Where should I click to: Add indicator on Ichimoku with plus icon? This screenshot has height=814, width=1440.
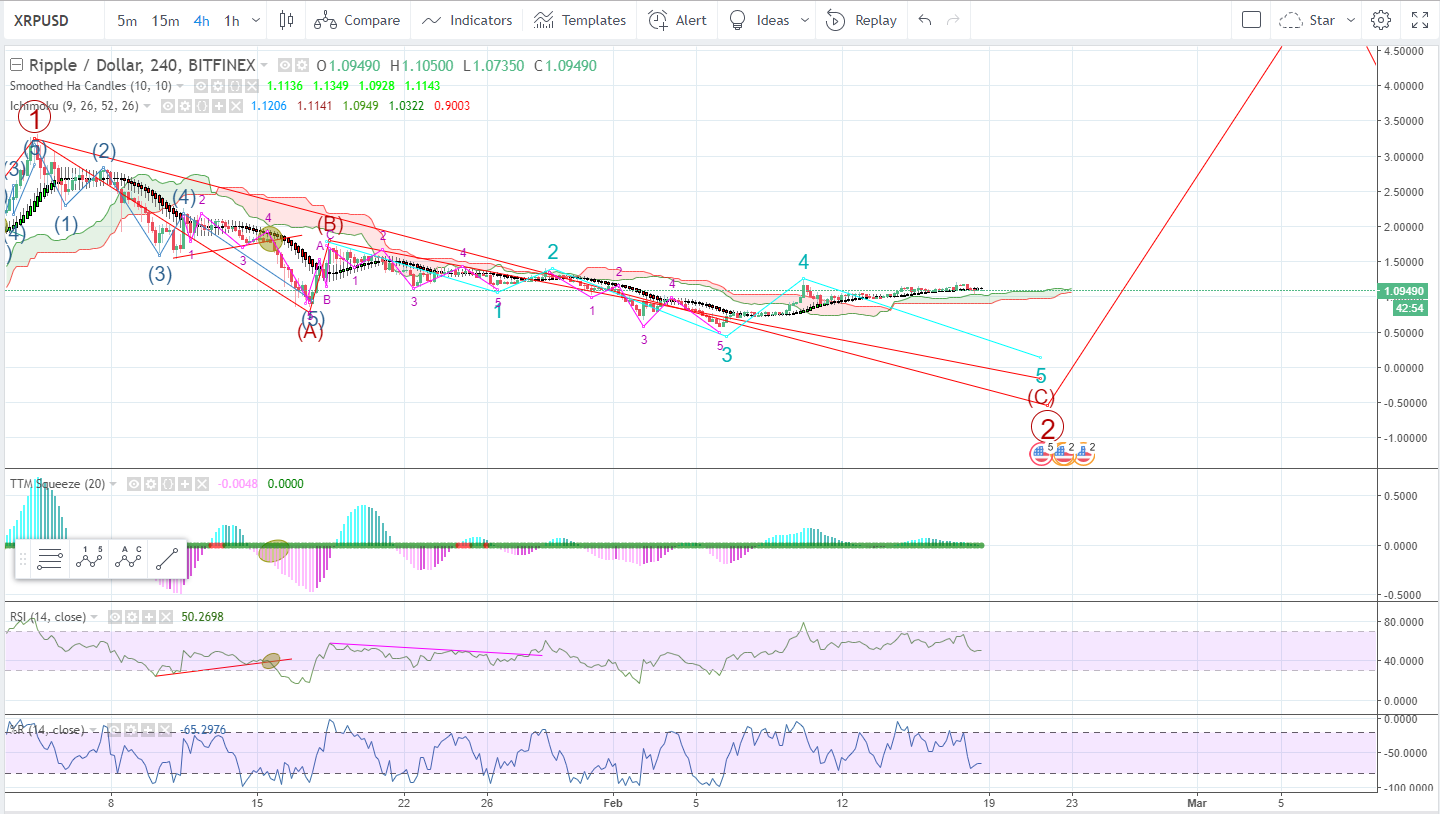[x=219, y=106]
